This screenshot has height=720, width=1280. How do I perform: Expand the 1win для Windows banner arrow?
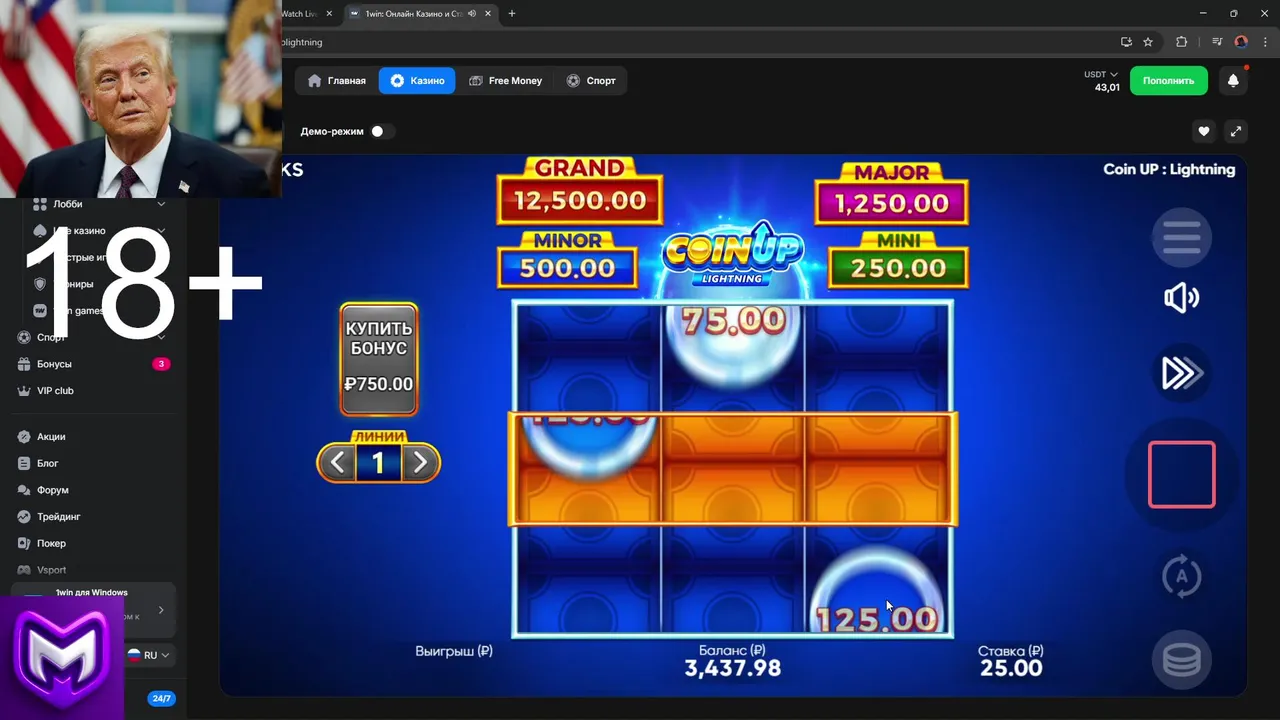coord(161,609)
